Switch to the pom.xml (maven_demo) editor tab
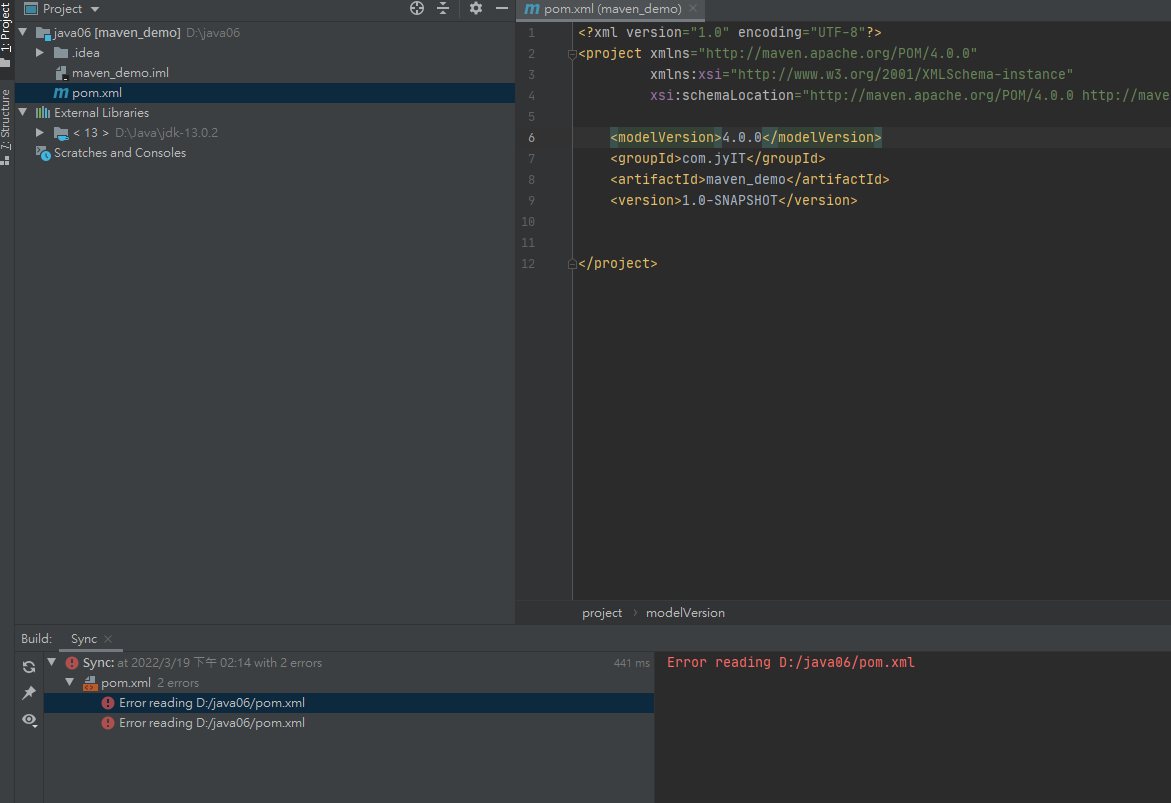The image size is (1171, 803). pos(612,9)
